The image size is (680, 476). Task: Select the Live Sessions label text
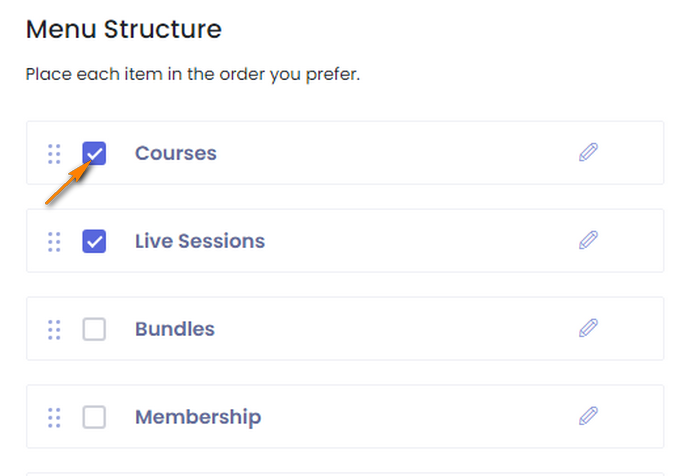pyautogui.click(x=200, y=241)
